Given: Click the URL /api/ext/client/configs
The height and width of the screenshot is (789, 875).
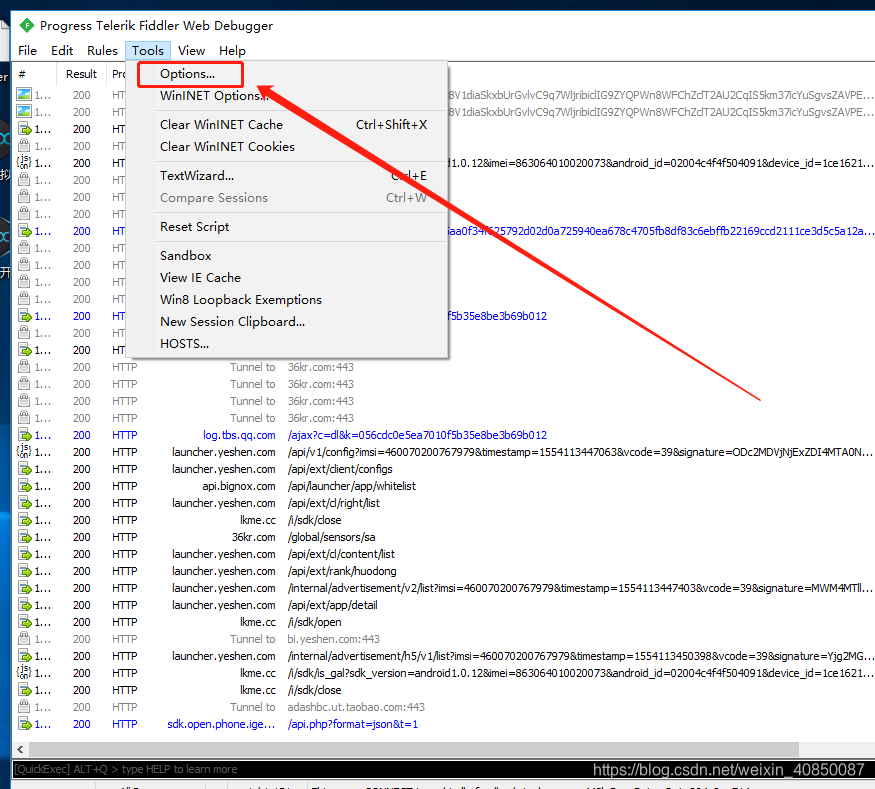Looking at the screenshot, I should (340, 469).
